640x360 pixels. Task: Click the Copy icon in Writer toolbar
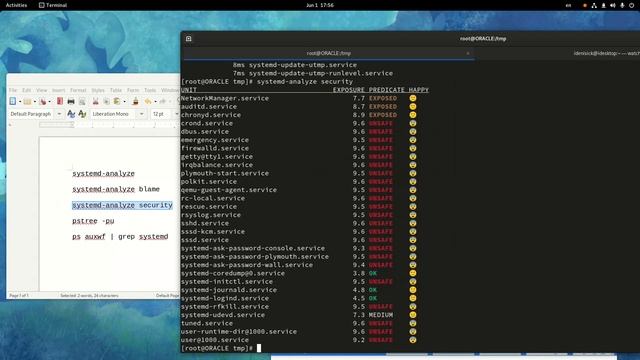click(106, 101)
